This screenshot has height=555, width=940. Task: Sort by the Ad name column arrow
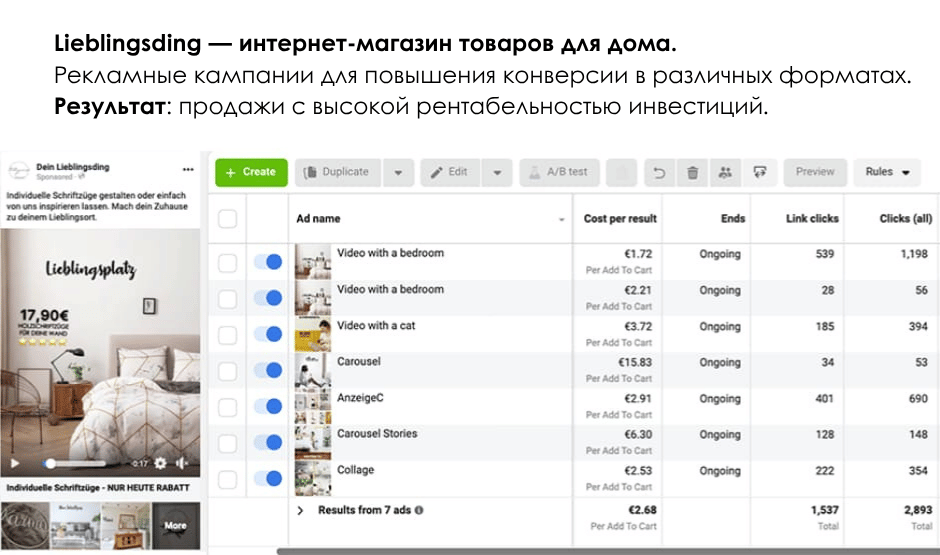[562, 220]
